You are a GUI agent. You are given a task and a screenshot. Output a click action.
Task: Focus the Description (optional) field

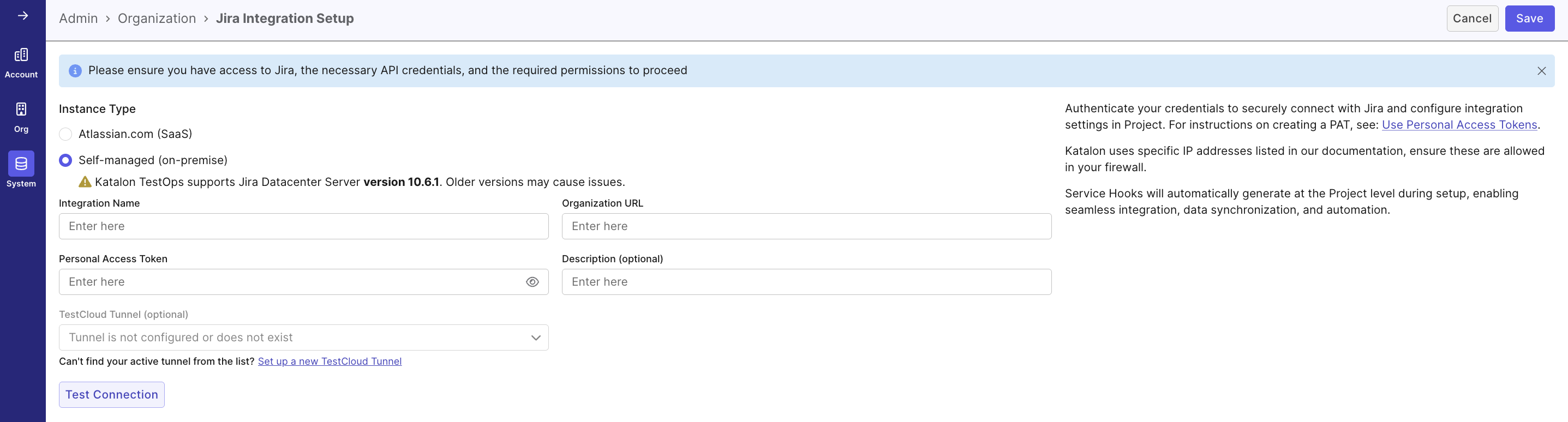[x=806, y=282]
